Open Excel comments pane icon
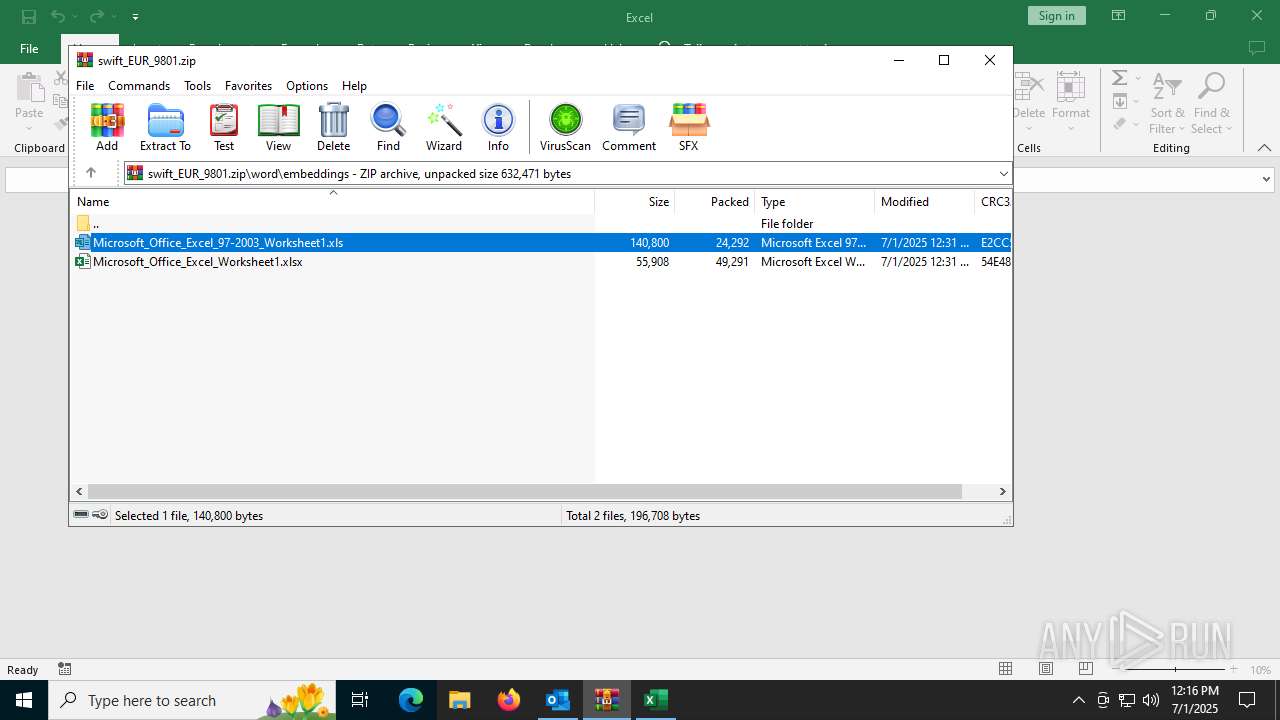The width and height of the screenshot is (1280, 720). [1257, 48]
